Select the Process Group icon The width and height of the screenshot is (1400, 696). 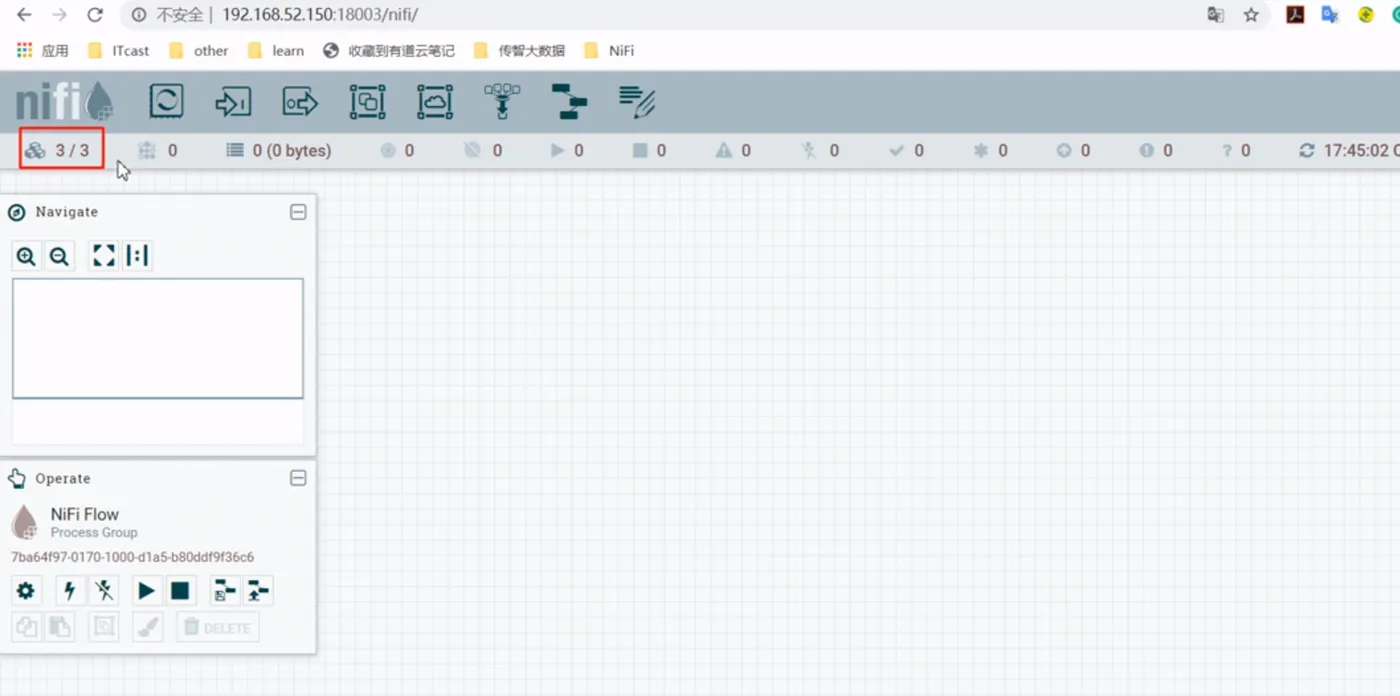tap(367, 101)
